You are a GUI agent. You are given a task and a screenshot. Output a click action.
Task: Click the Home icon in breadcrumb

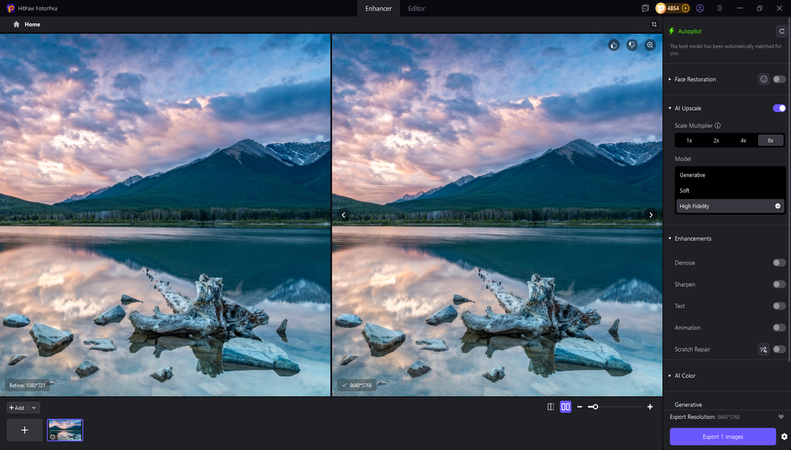(x=16, y=24)
